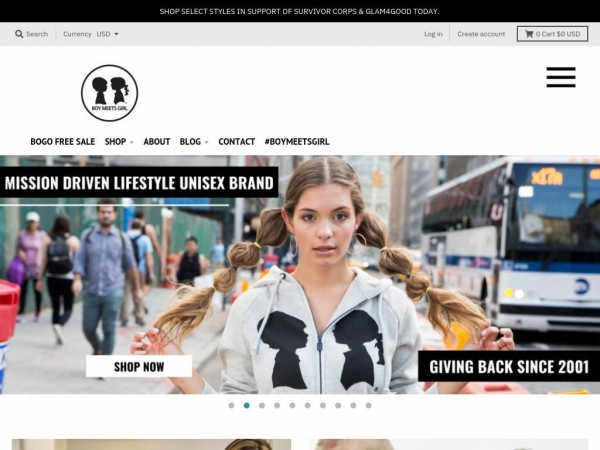Screen dimensions: 600x450
Task: Open the hamburger menu icon
Action: tap(561, 77)
